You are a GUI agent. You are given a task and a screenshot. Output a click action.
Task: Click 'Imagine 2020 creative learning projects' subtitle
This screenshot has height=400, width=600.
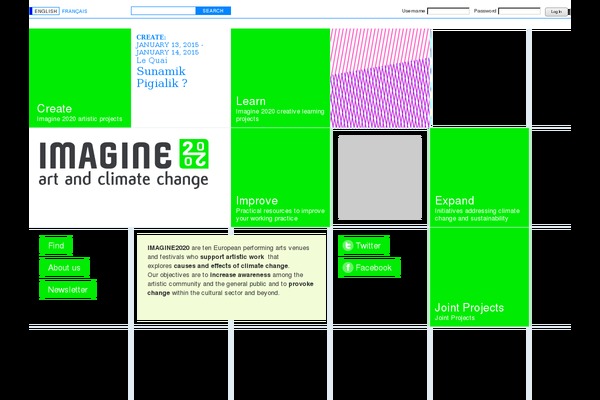click(x=280, y=115)
